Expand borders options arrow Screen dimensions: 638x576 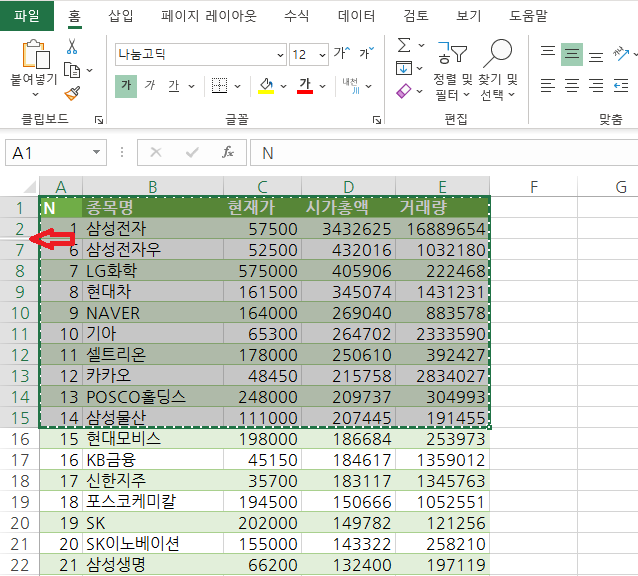(x=238, y=86)
